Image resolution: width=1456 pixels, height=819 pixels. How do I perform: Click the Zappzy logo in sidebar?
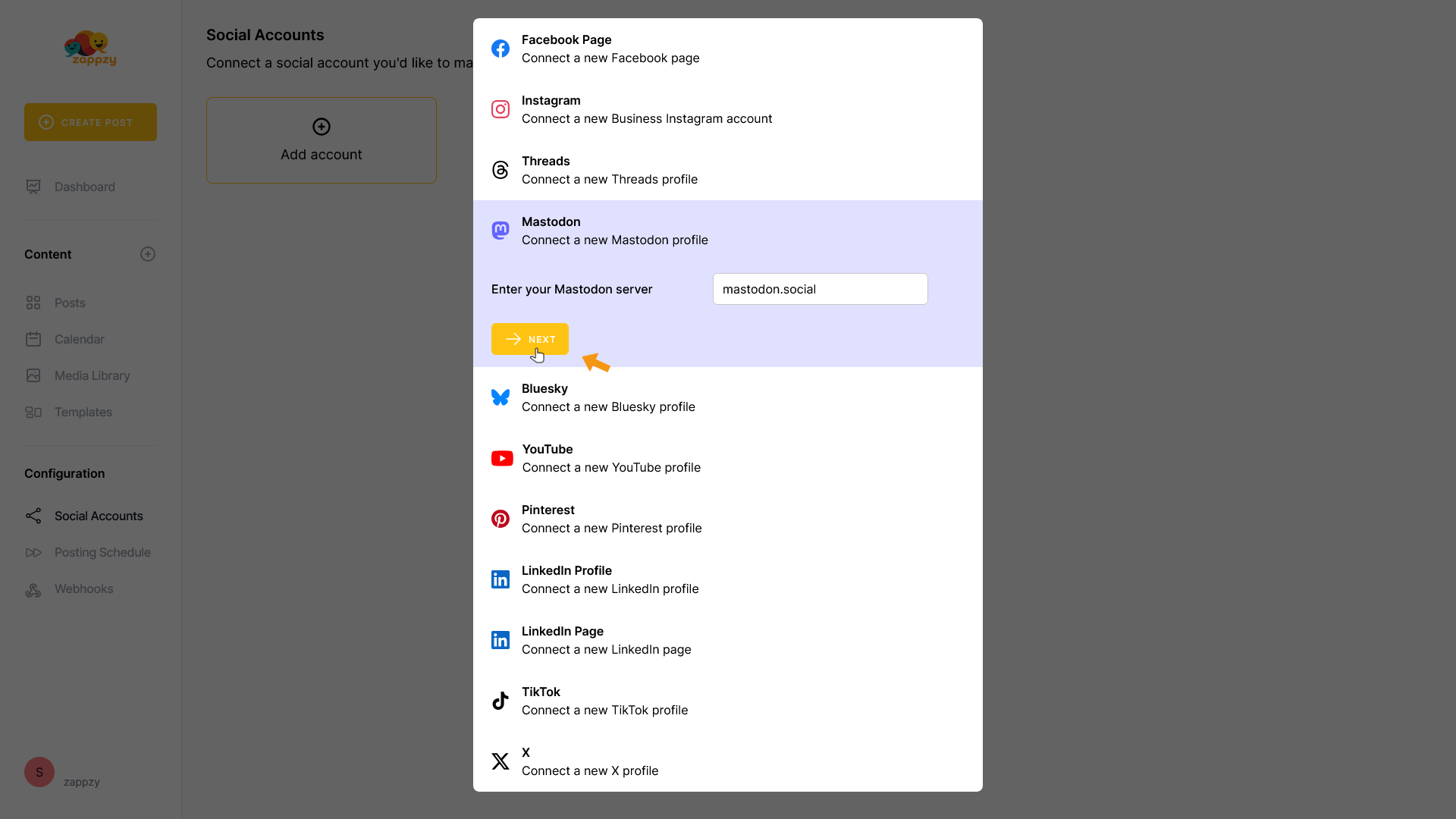[90, 49]
